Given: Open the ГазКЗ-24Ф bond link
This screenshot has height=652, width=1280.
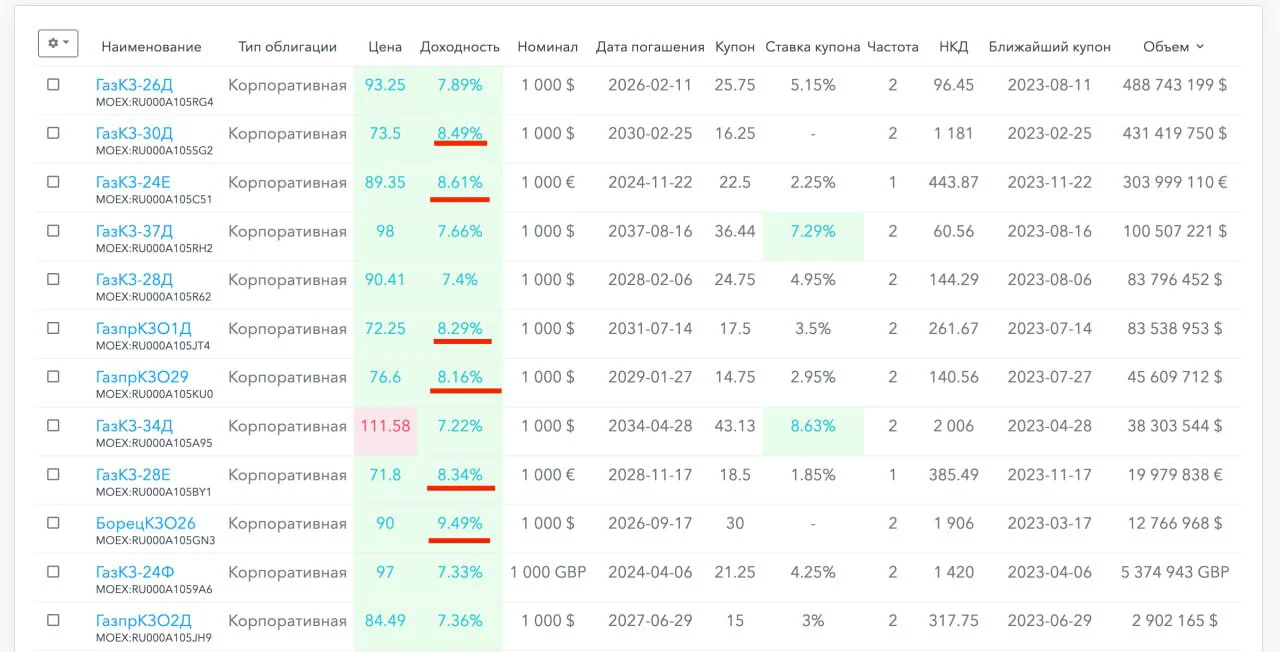Looking at the screenshot, I should 135,572.
